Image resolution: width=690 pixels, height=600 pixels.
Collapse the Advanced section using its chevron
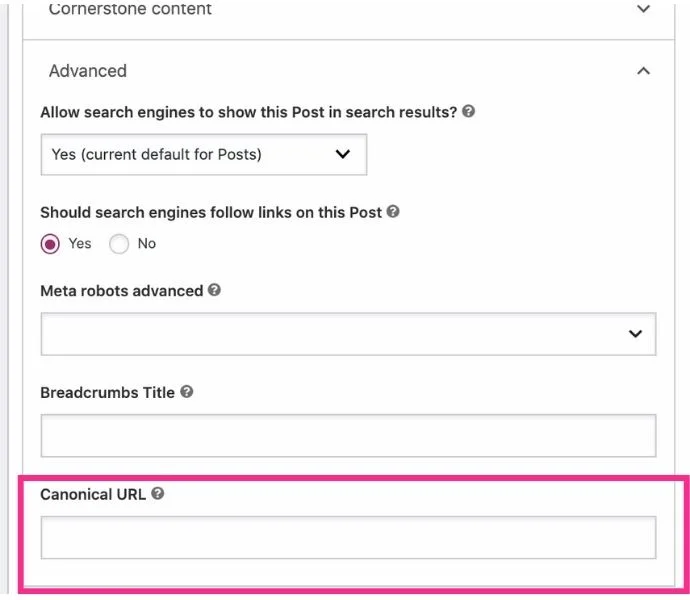(643, 71)
